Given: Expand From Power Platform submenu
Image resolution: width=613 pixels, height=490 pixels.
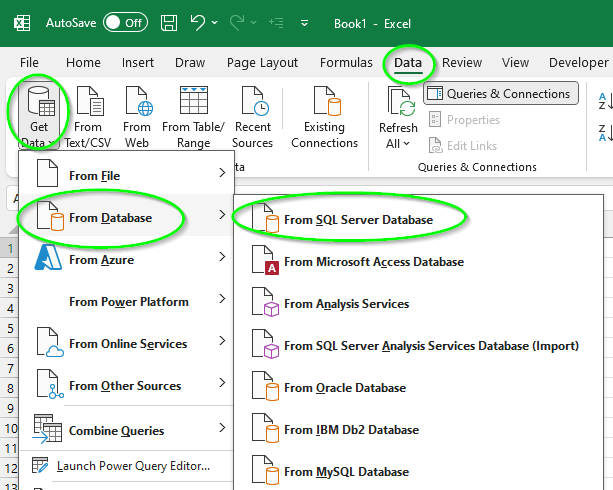Looking at the screenshot, I should coord(126,299).
